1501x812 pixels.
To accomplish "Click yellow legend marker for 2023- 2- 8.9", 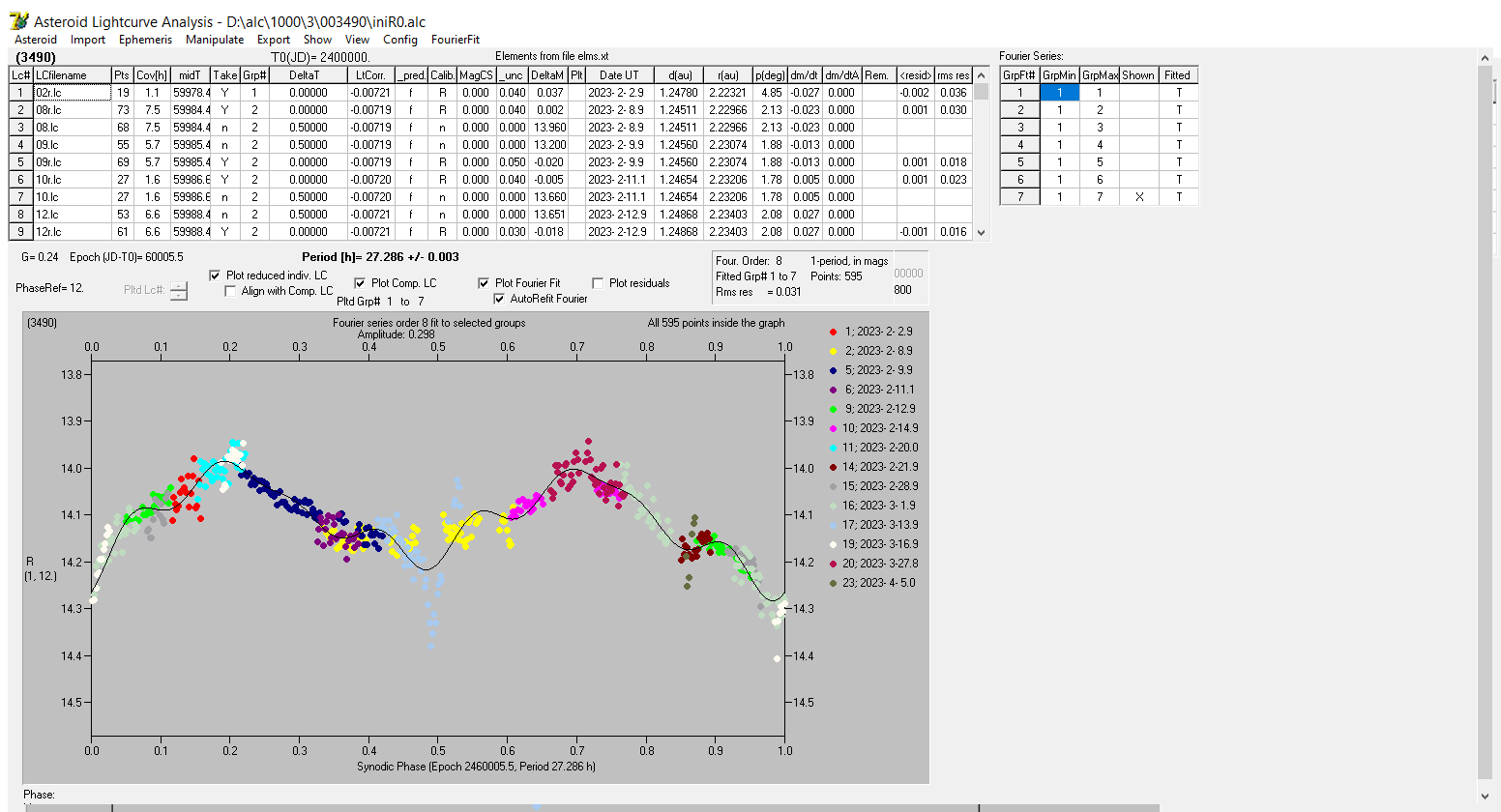I will (x=833, y=351).
